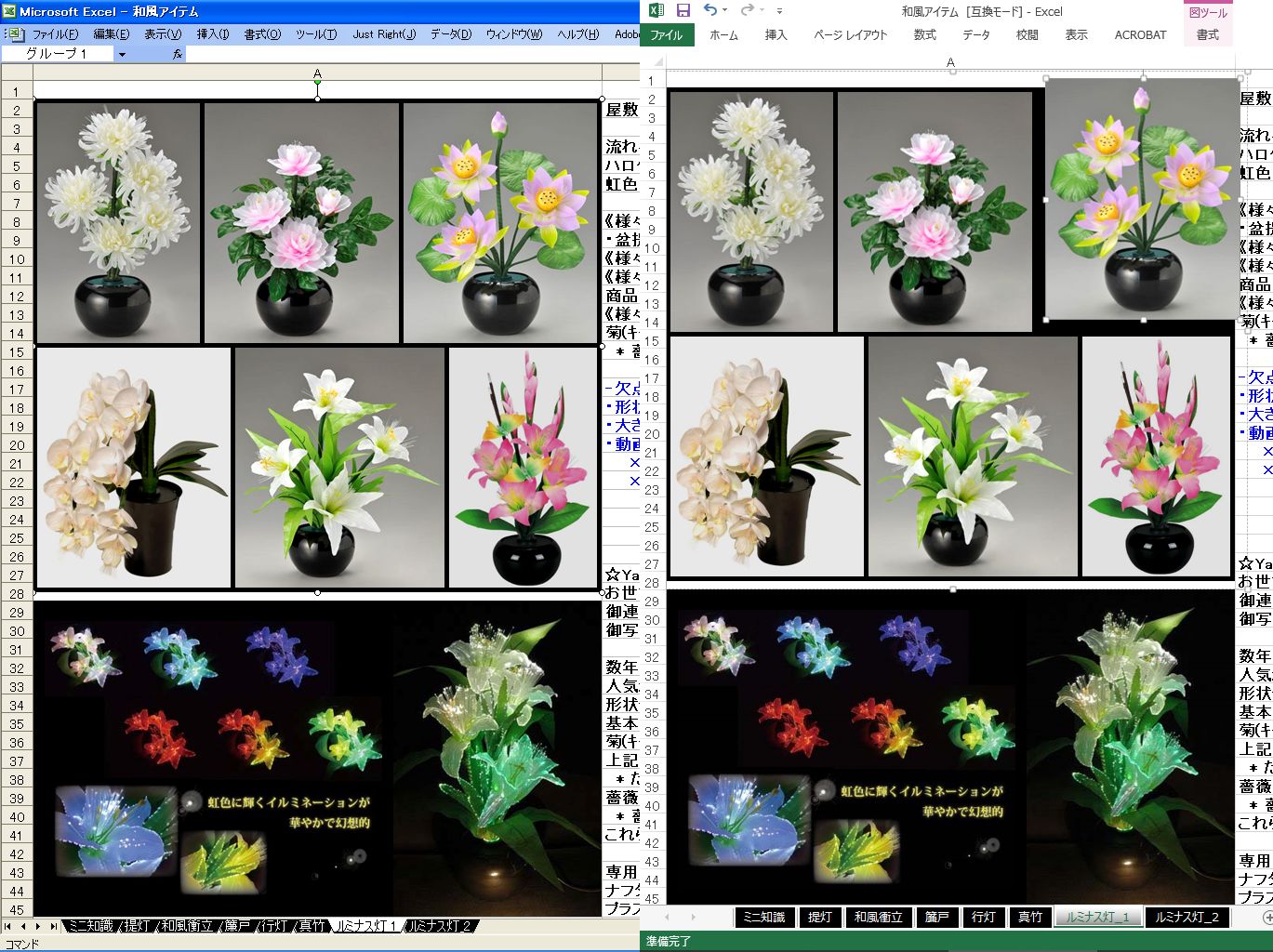Switch to the 挿入 ribbon tab

pos(776,34)
